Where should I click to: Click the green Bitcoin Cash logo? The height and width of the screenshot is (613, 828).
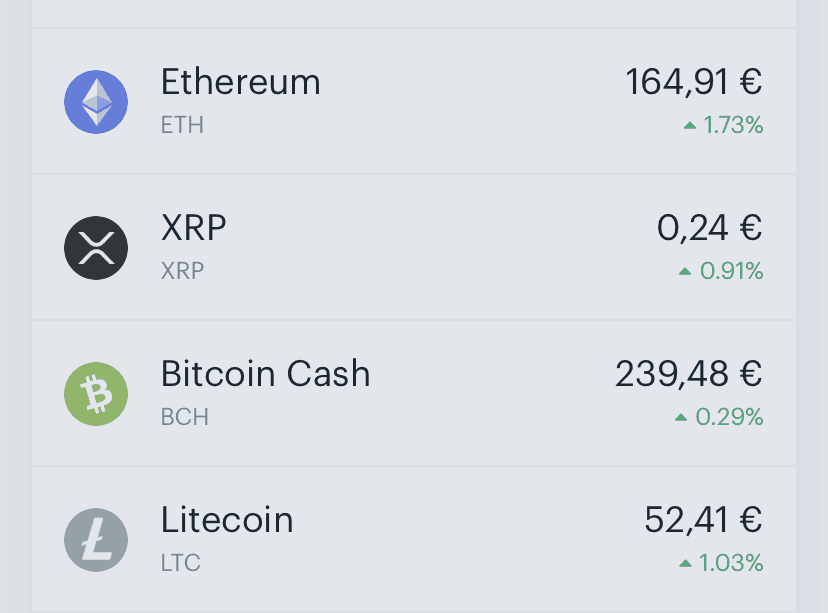coord(96,394)
